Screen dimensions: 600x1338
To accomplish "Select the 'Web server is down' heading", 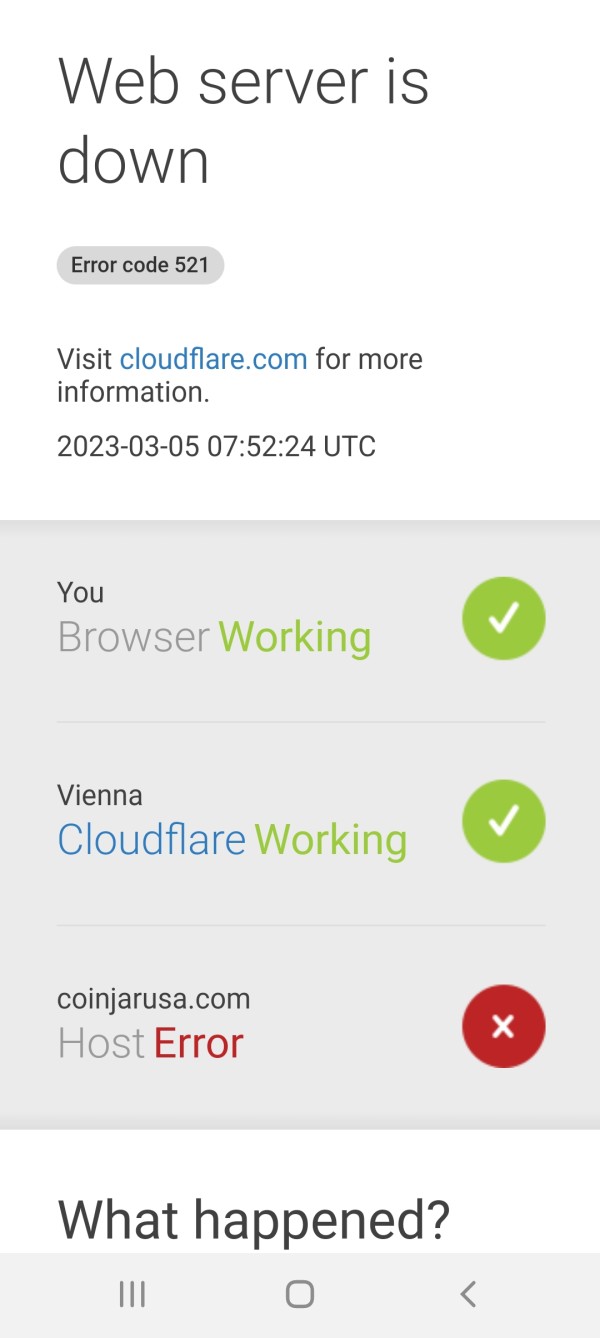I will click(x=243, y=121).
